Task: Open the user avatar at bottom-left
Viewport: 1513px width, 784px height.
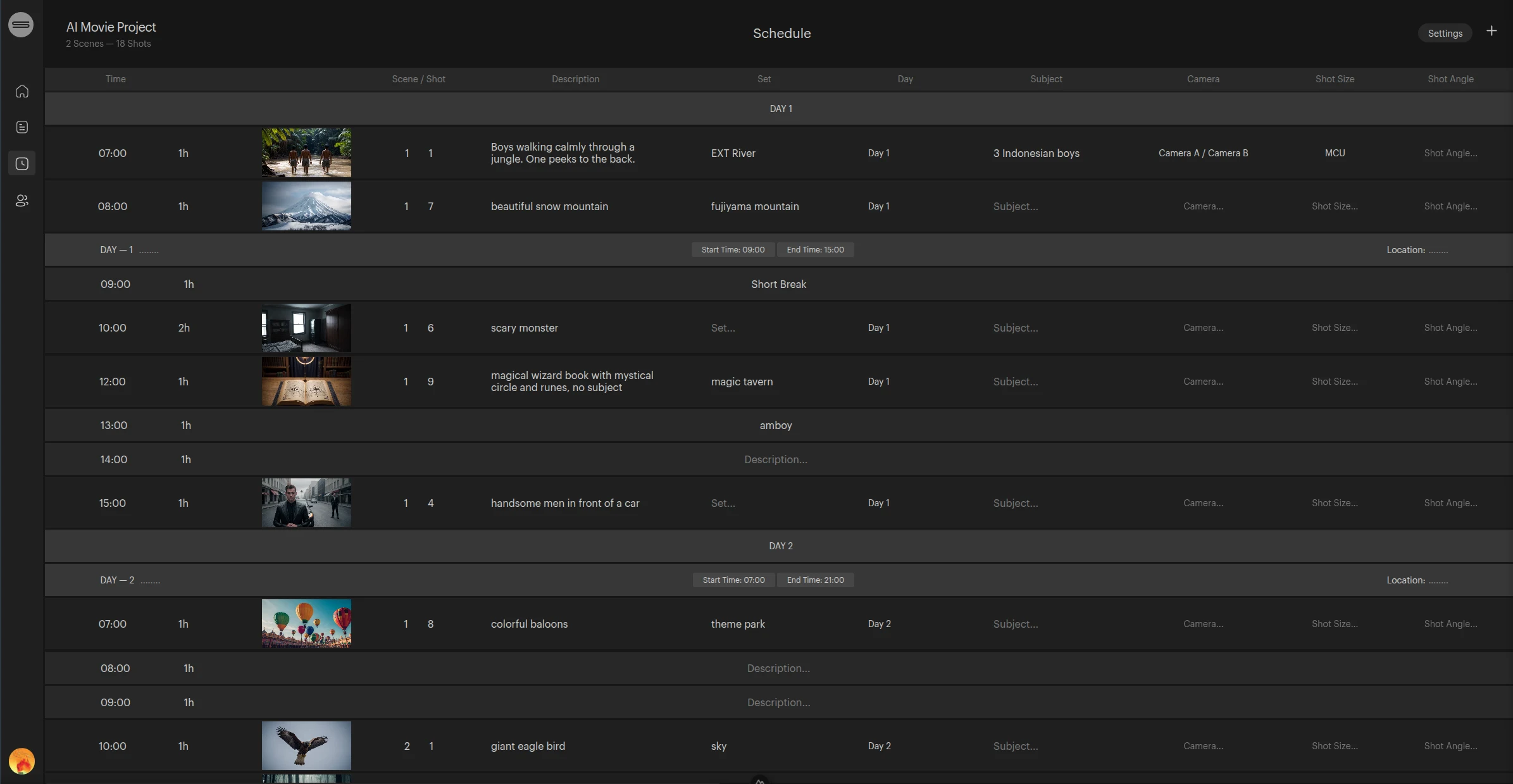Action: point(22,761)
